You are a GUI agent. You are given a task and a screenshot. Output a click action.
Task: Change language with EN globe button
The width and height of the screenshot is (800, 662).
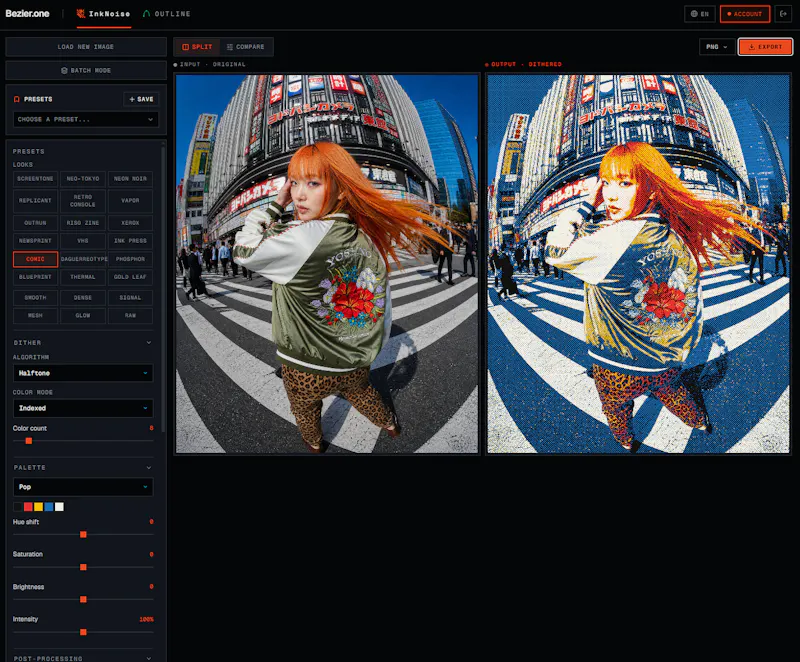pyautogui.click(x=699, y=14)
